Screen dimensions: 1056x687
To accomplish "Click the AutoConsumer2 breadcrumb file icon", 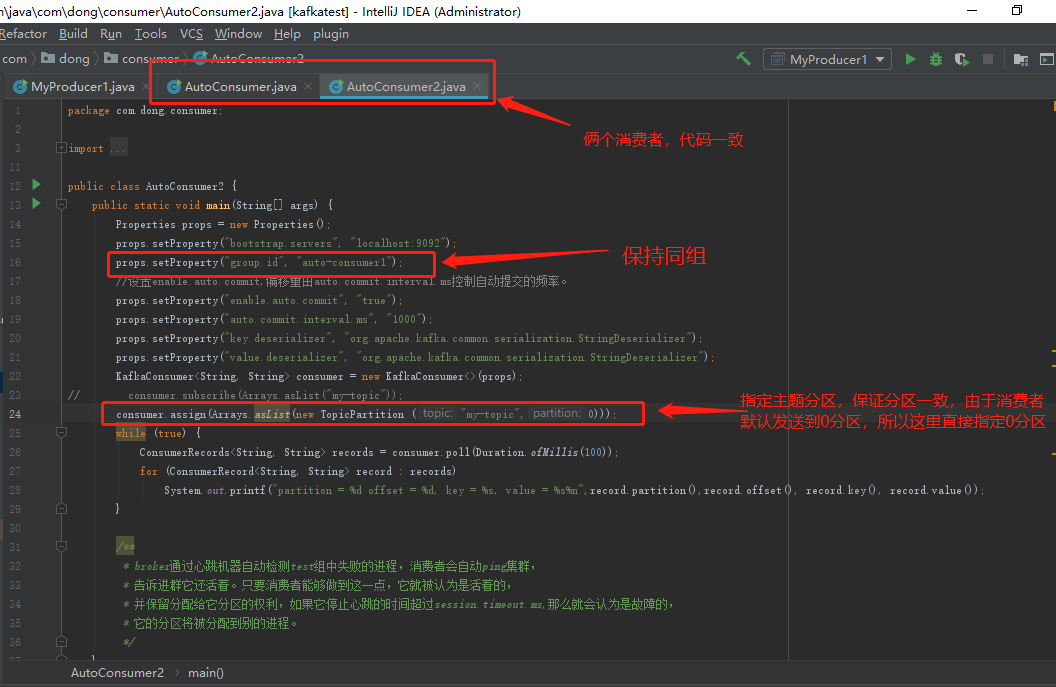I will click(x=201, y=59).
